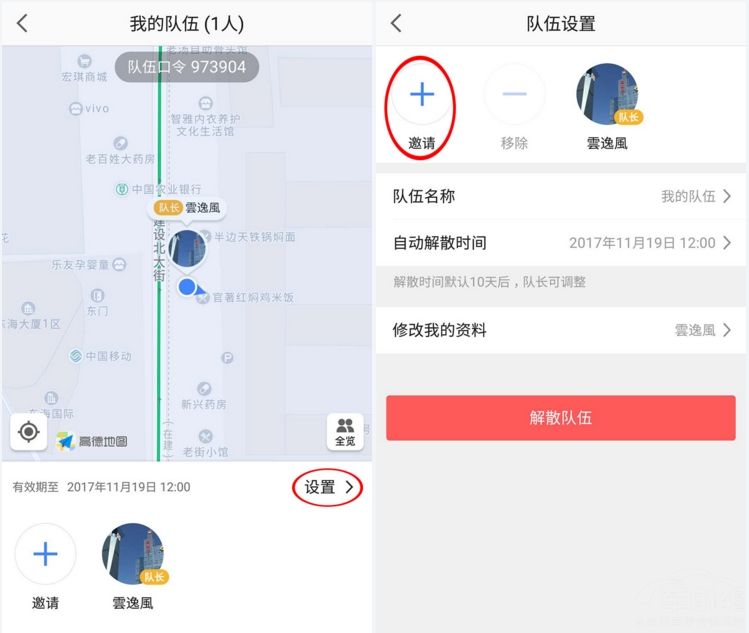Open the 修改我的资料 row

tap(561, 330)
